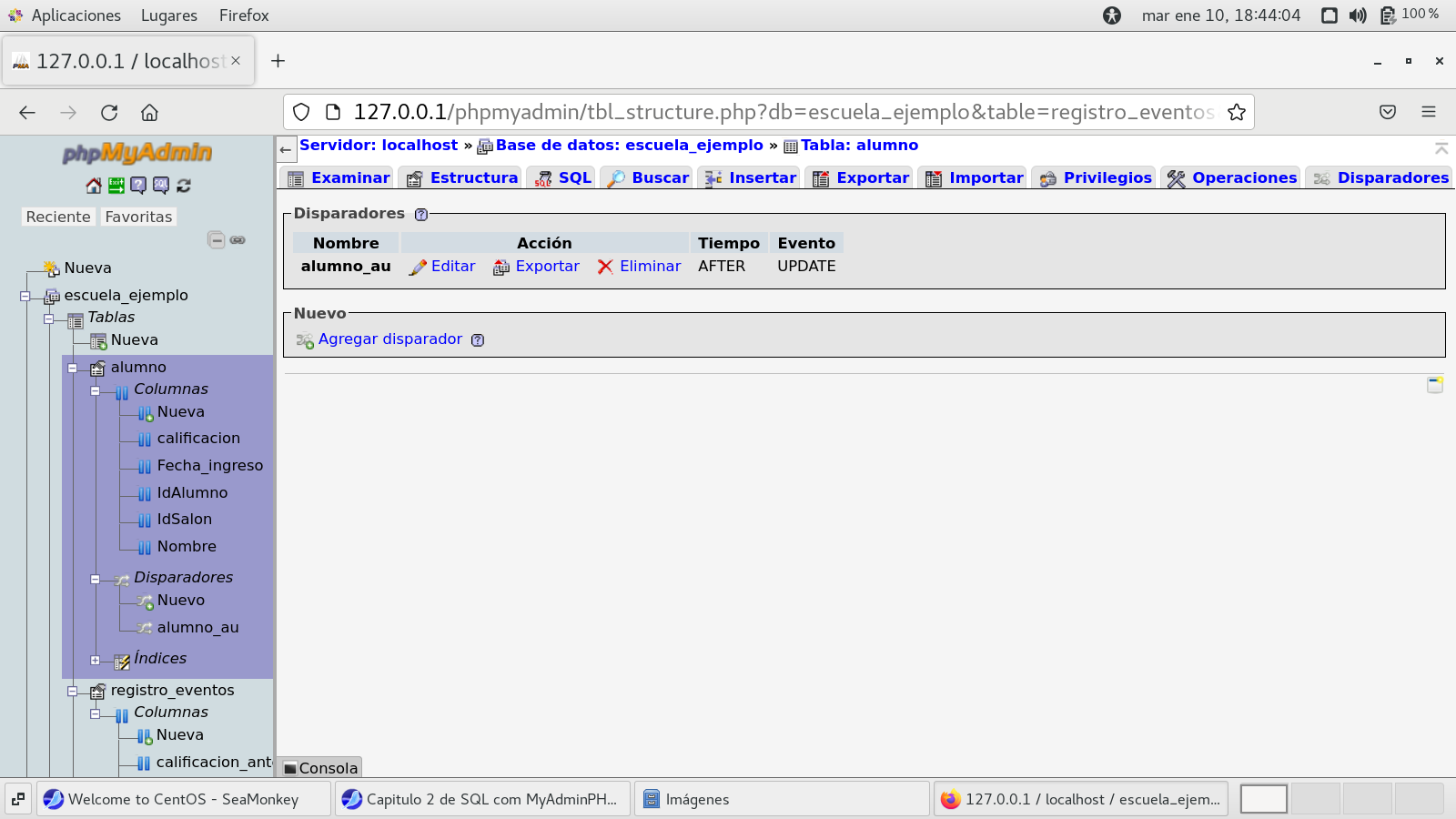1456x819 pixels.
Task: Click the Firefox reload button
Action: point(109,112)
